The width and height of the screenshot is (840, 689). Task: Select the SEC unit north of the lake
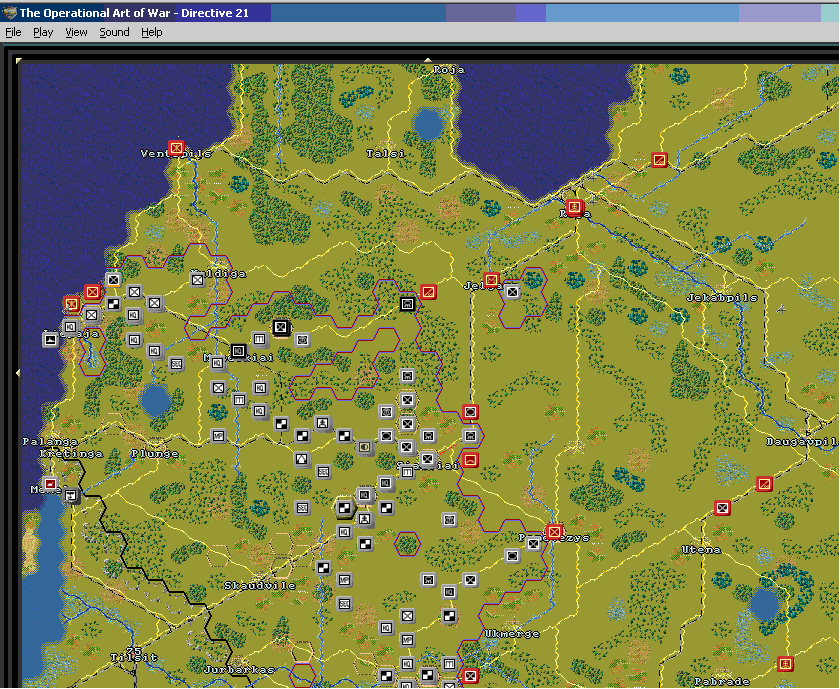tap(176, 364)
